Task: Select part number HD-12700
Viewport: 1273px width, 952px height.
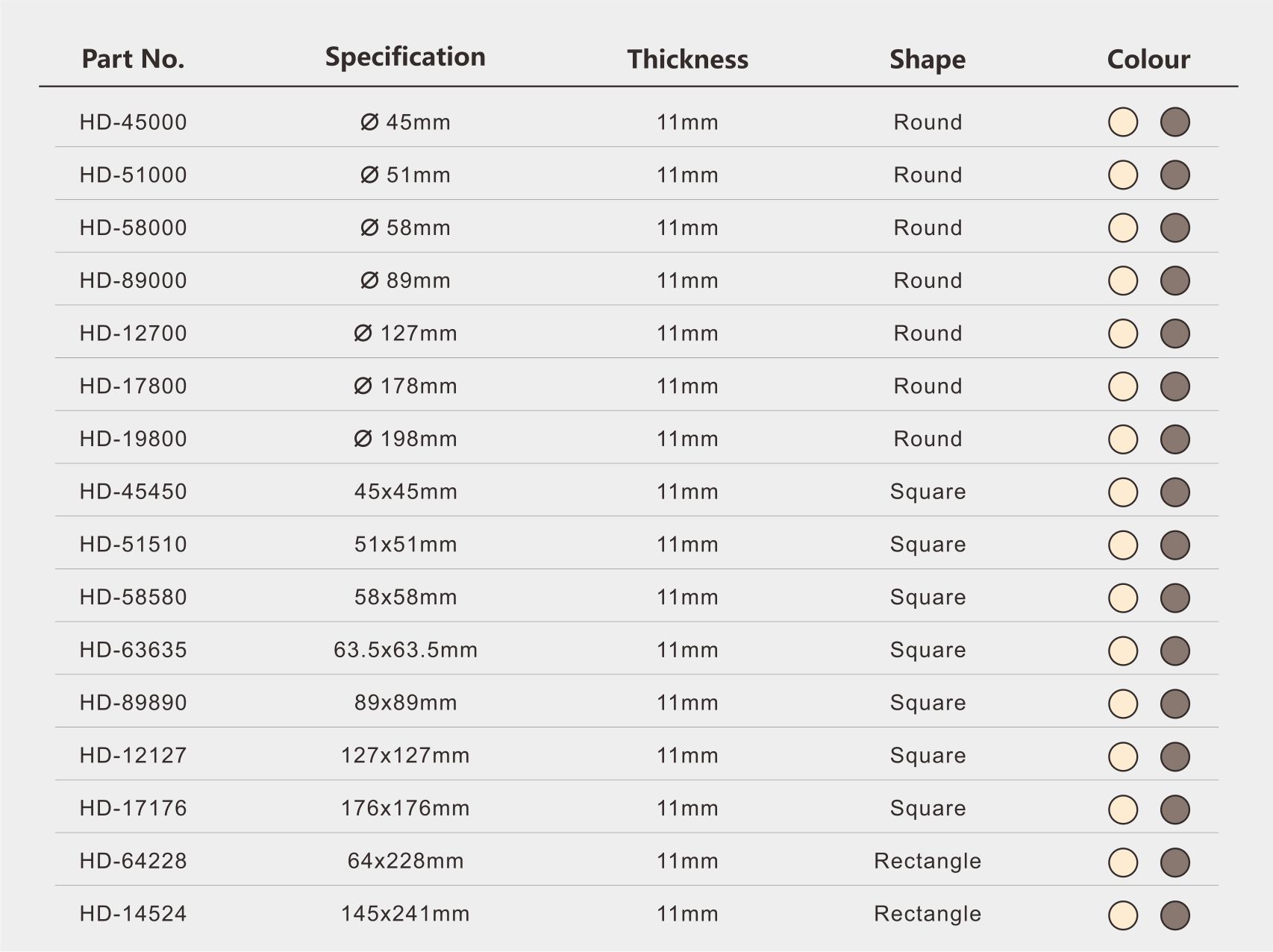Action: [x=134, y=333]
